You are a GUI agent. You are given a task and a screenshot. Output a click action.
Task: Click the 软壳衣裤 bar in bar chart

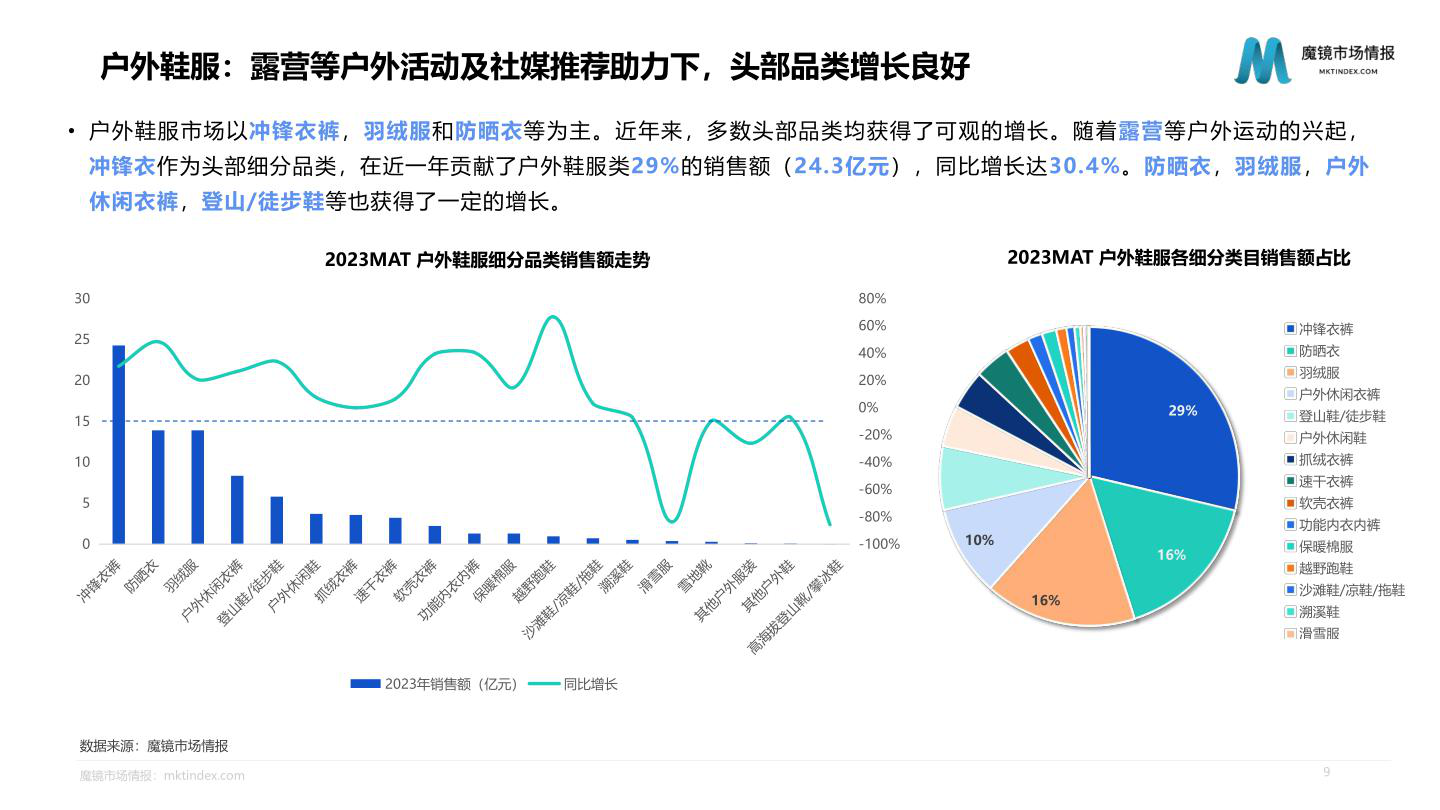point(435,535)
